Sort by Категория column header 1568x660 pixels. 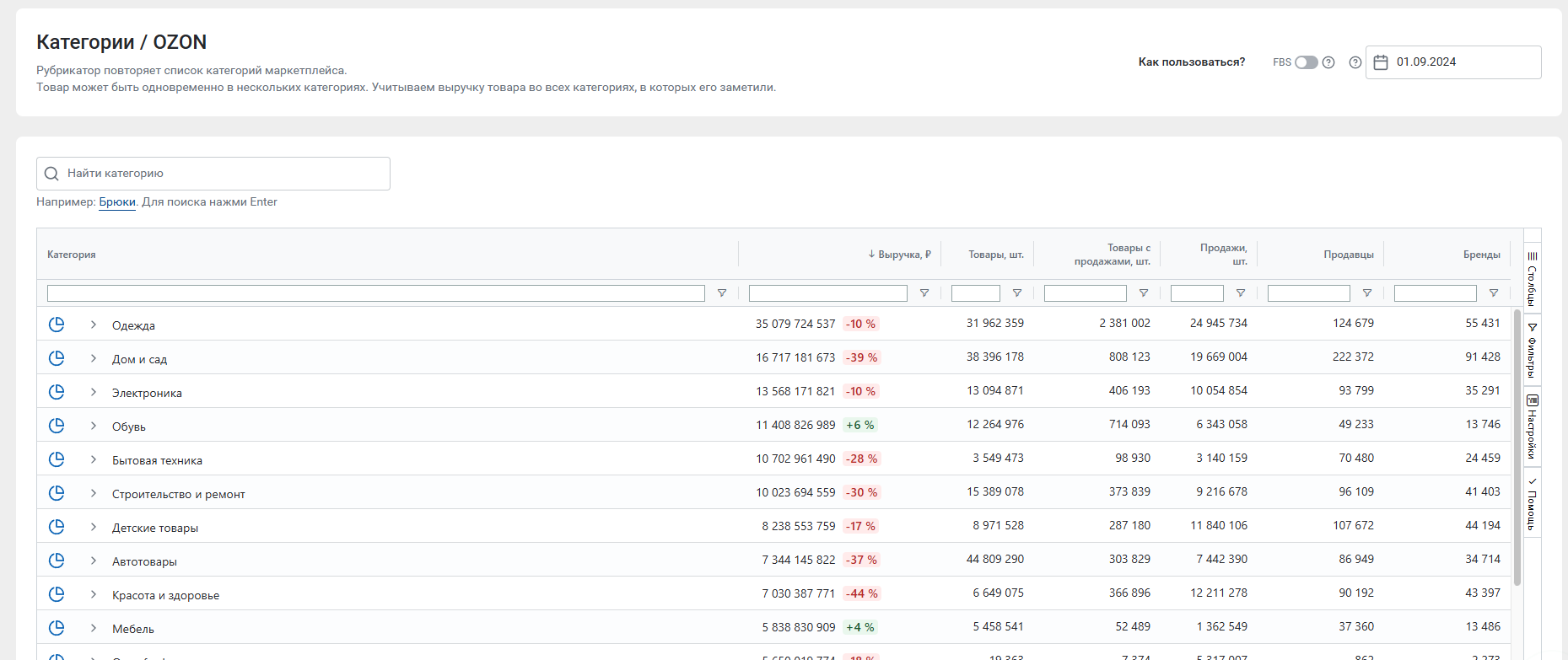coord(72,255)
